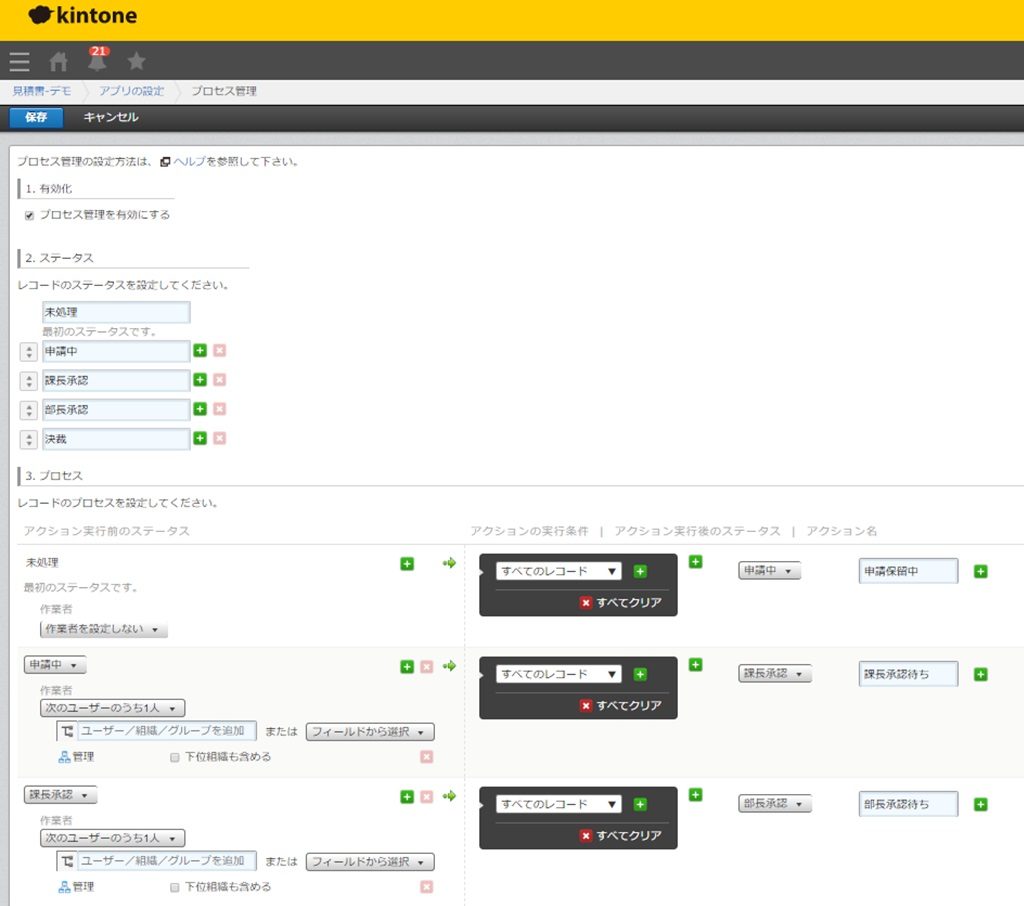Click the 保存 button

[36, 117]
